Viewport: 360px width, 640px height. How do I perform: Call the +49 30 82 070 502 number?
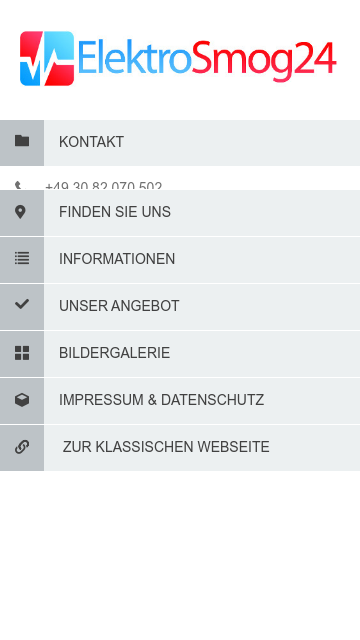click(x=104, y=186)
